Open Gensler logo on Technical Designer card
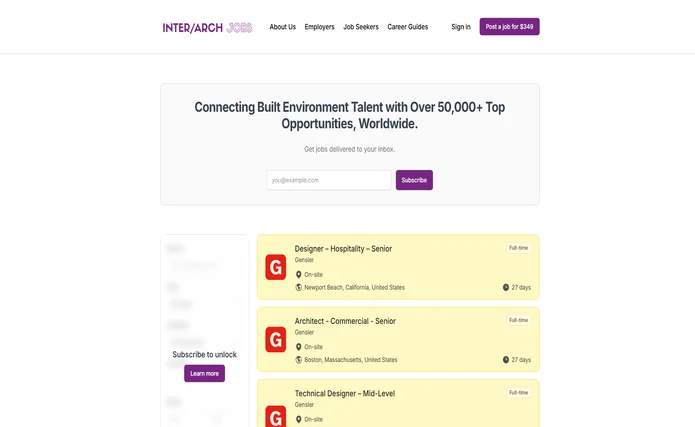This screenshot has height=427, width=695. [x=275, y=416]
